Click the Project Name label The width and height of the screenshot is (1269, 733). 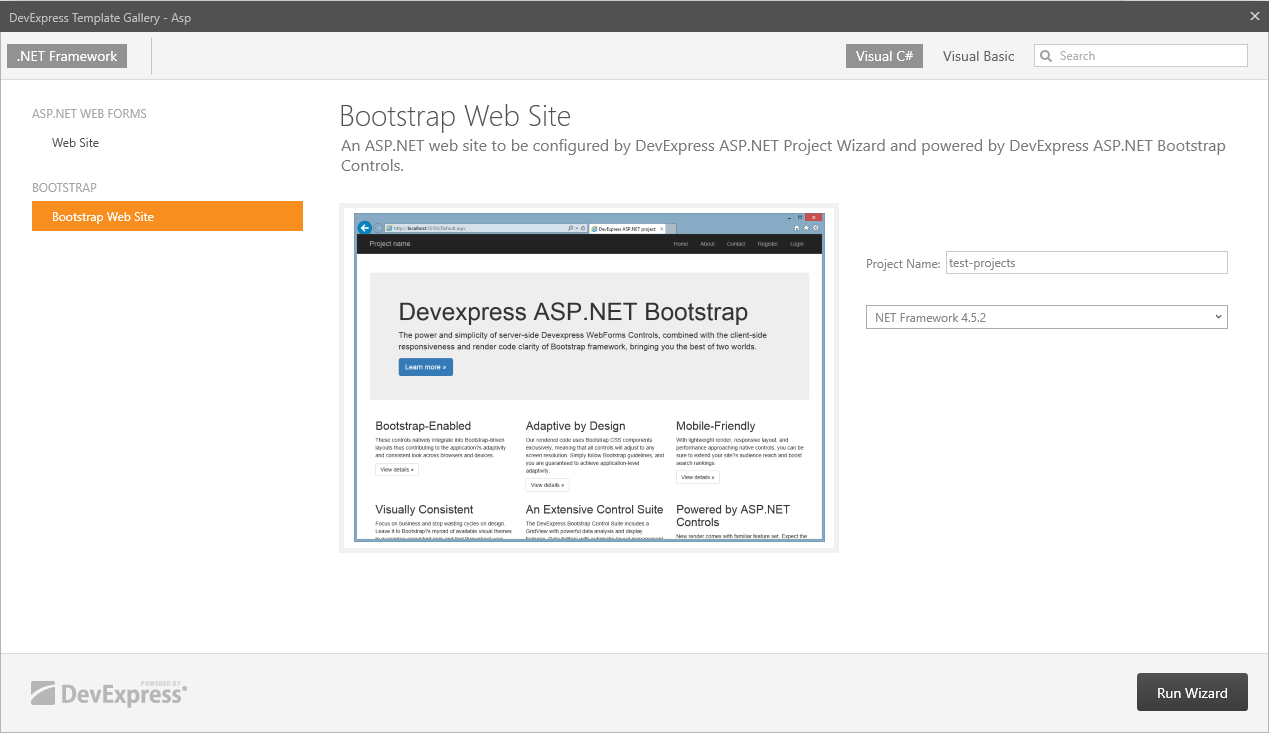click(903, 264)
